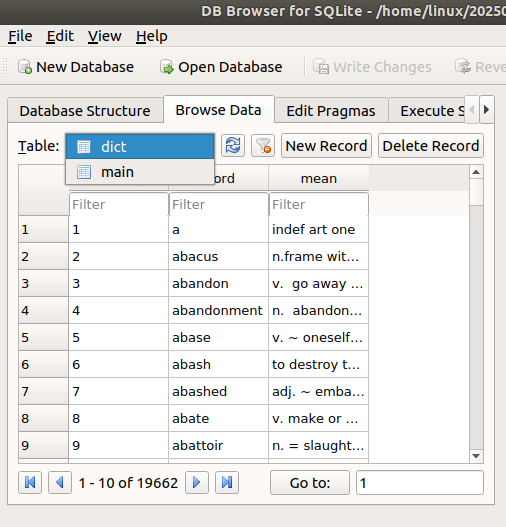Select the cell containing 'abattoir'
The height and width of the screenshot is (527, 506).
[219, 445]
